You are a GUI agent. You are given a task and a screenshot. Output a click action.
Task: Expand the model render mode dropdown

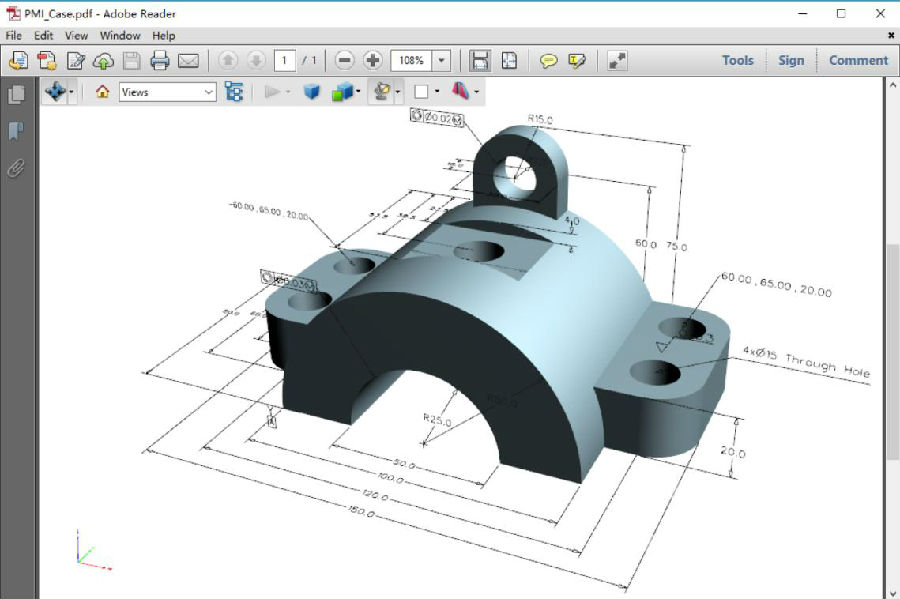tap(359, 92)
